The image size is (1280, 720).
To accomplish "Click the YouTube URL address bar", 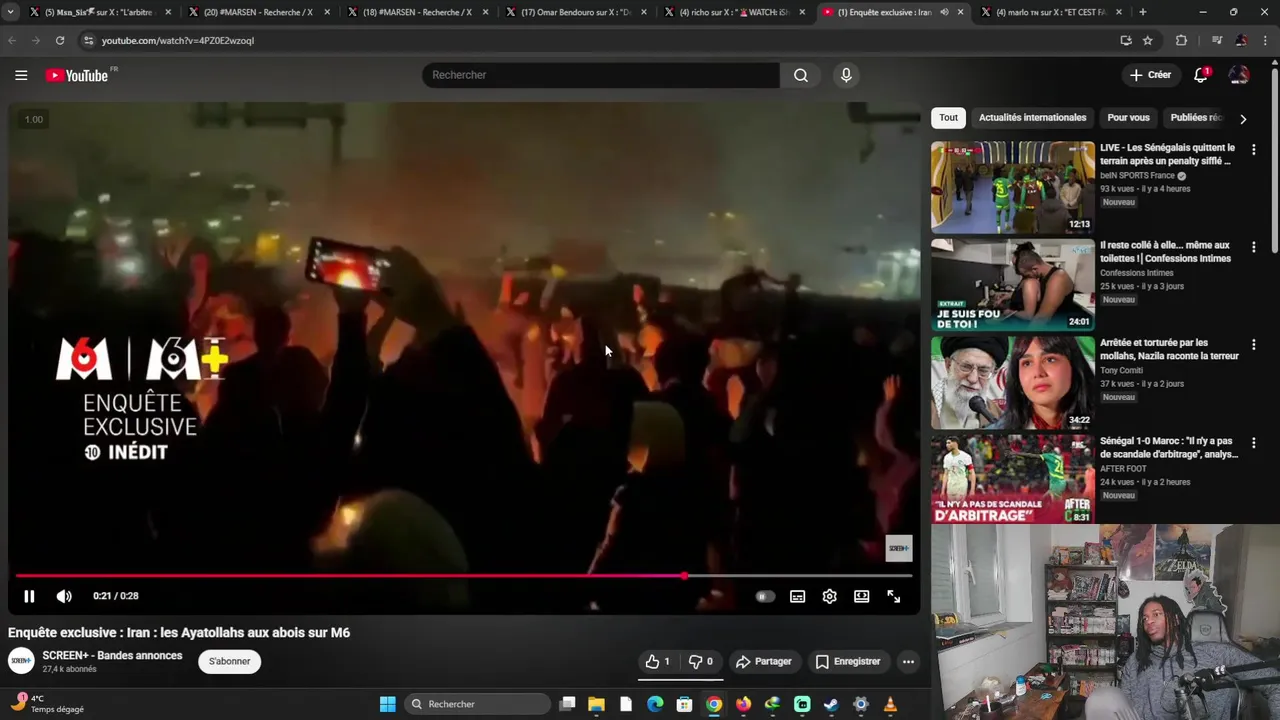I will pyautogui.click(x=600, y=40).
